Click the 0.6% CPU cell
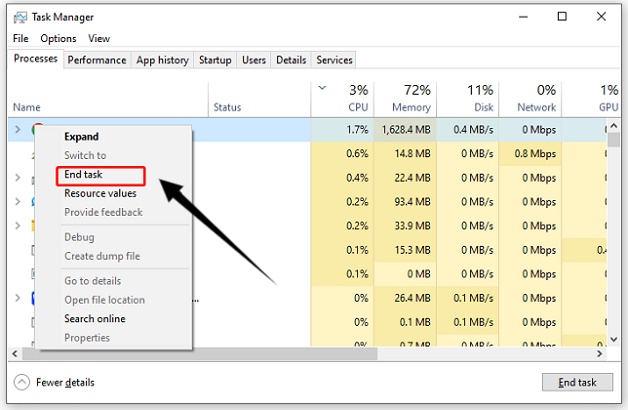The height and width of the screenshot is (410, 628). tap(342, 154)
